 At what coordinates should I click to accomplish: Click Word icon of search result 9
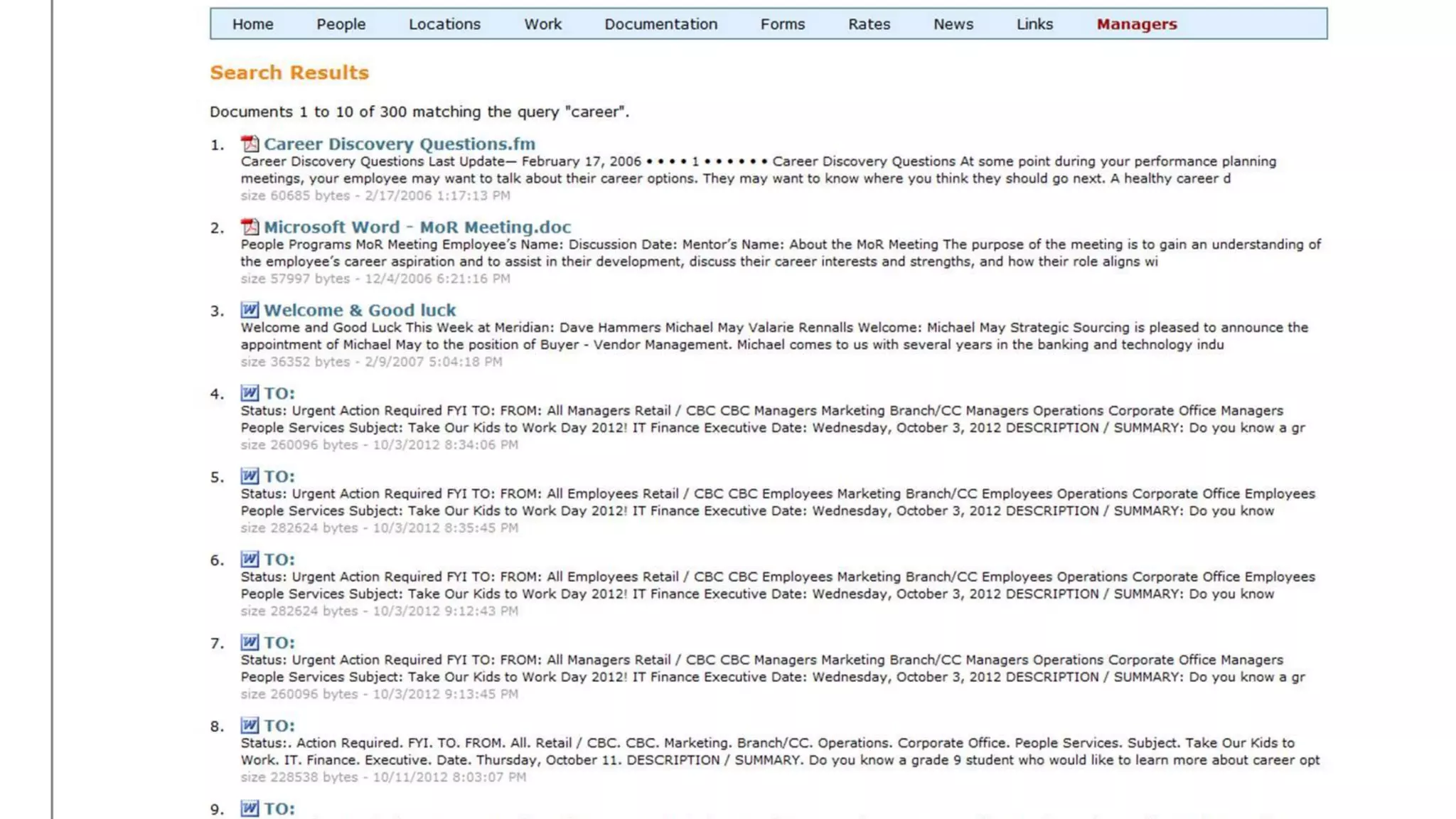tap(250, 808)
